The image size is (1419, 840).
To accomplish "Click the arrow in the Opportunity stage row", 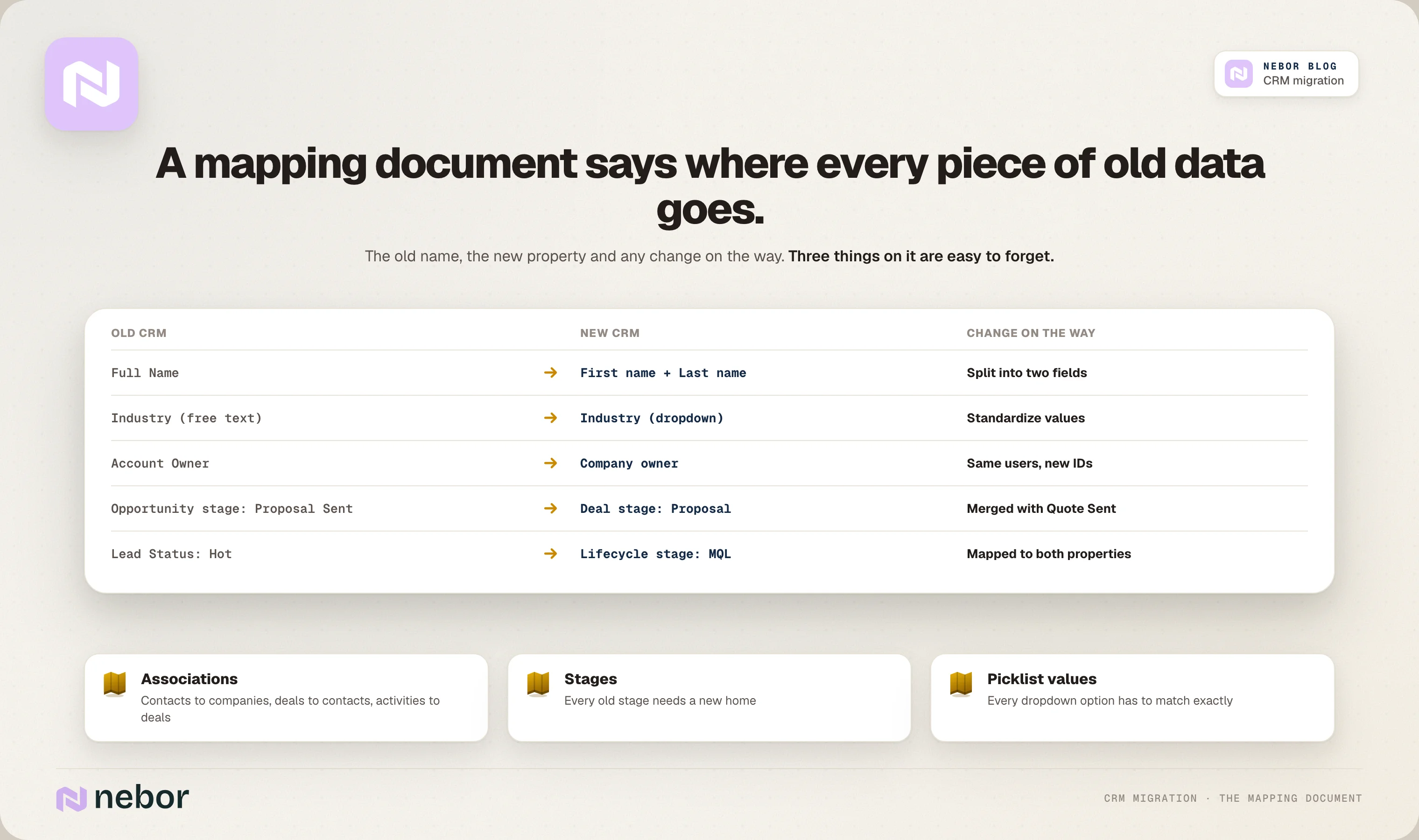I will coord(551,508).
